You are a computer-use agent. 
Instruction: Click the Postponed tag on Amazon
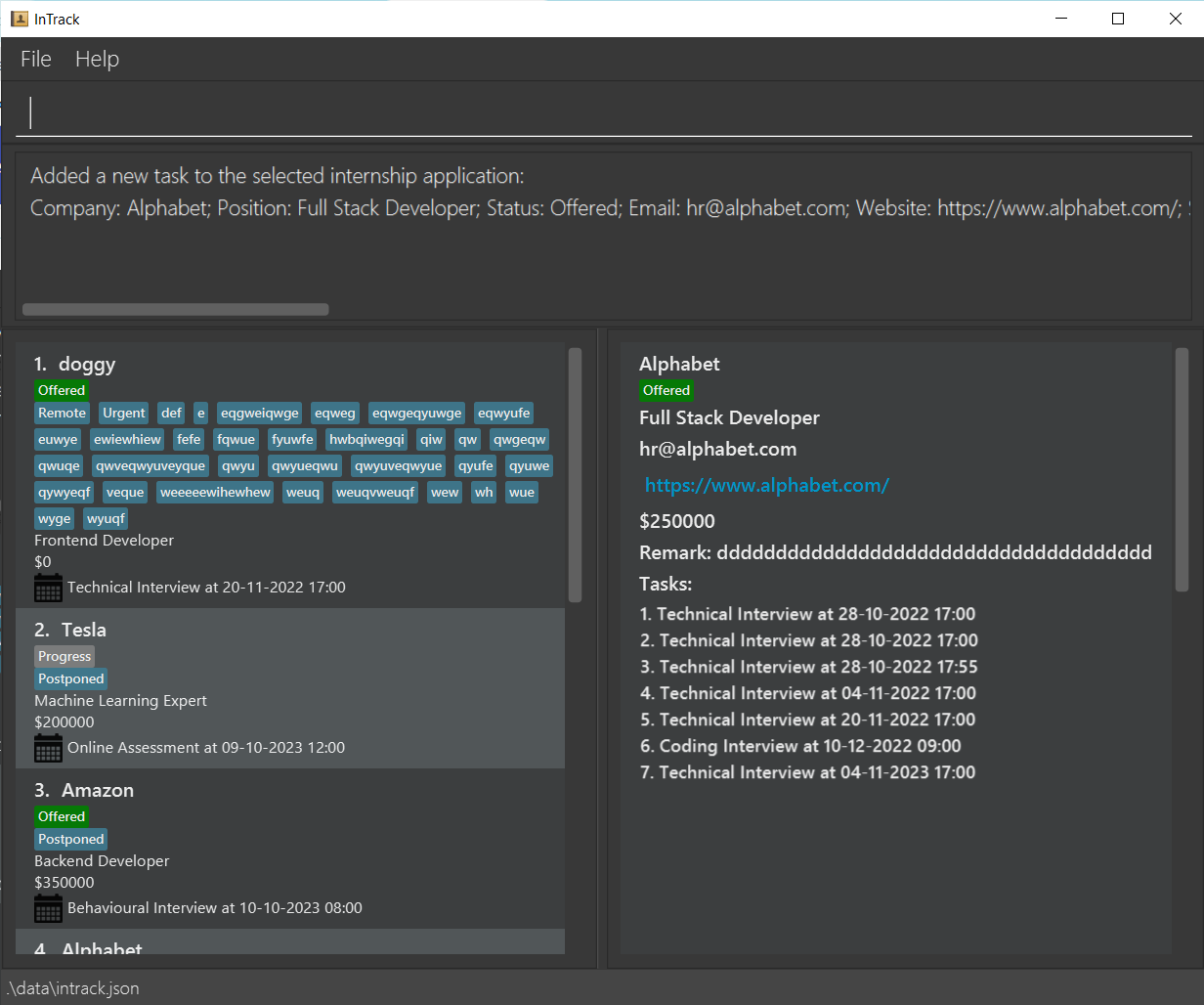[x=70, y=839]
